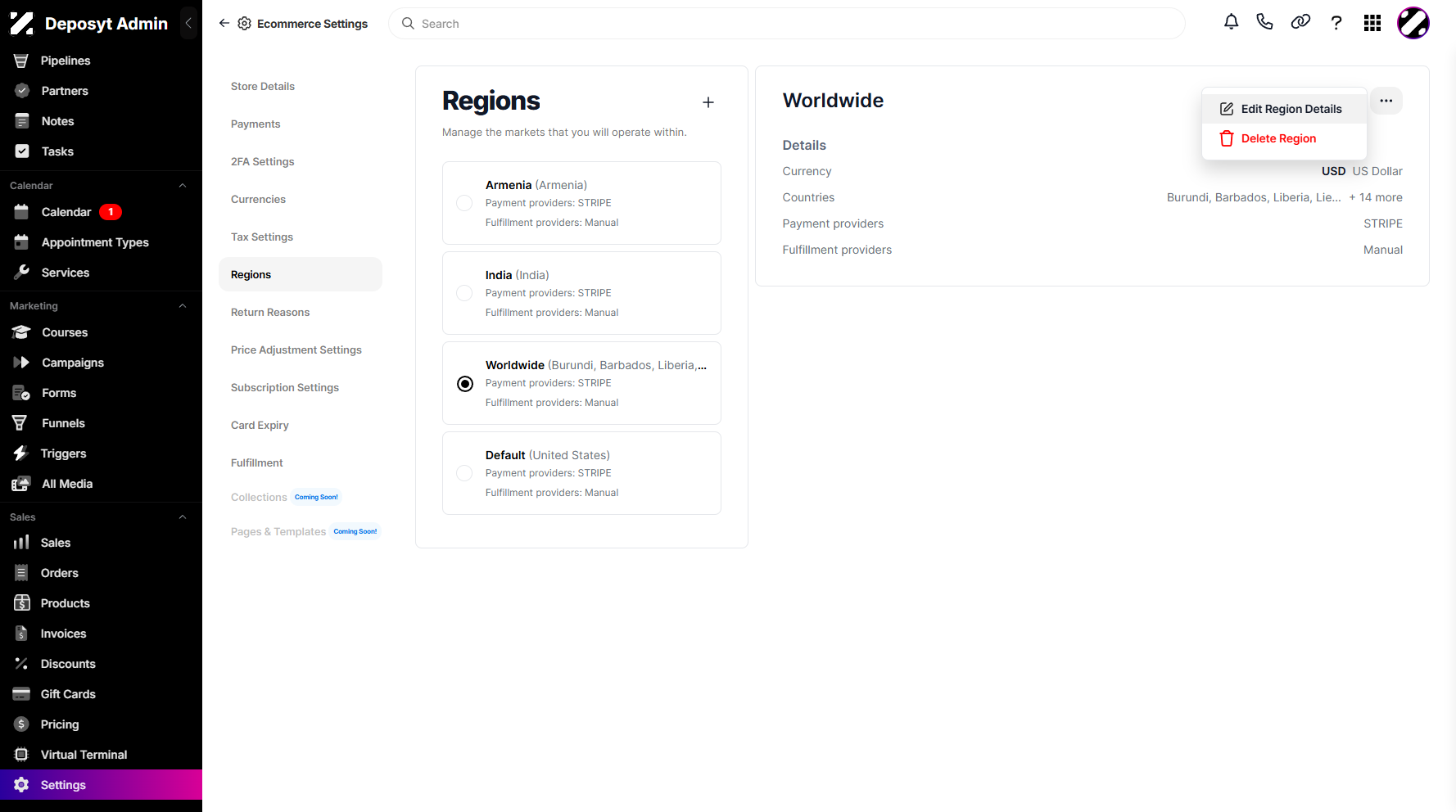The width and height of the screenshot is (1456, 812).
Task: Select the Armenia region radio button
Action: 464,203
